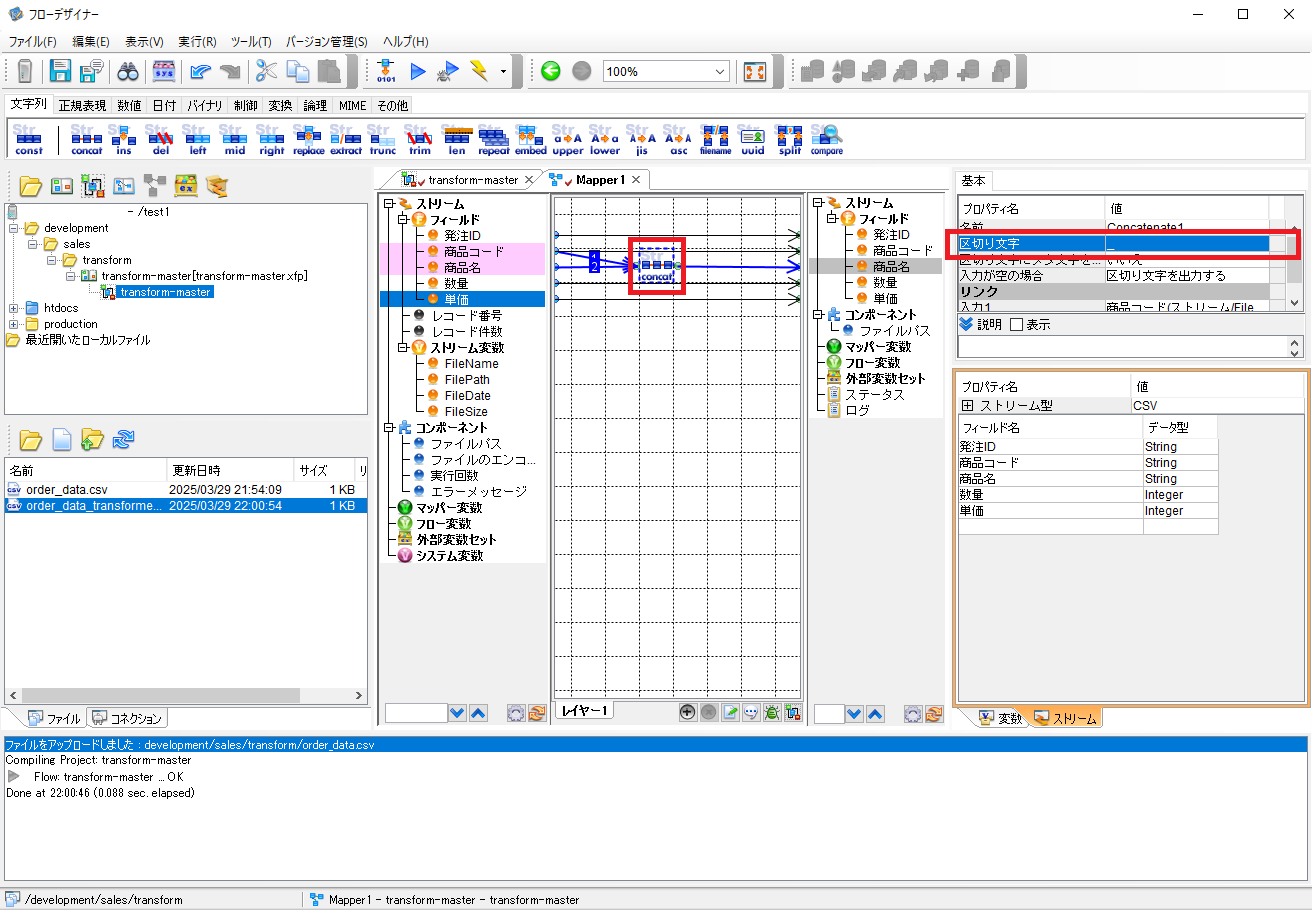The height and width of the screenshot is (910, 1312).
Task: Select order_data.csv in file list
Action: (66, 490)
